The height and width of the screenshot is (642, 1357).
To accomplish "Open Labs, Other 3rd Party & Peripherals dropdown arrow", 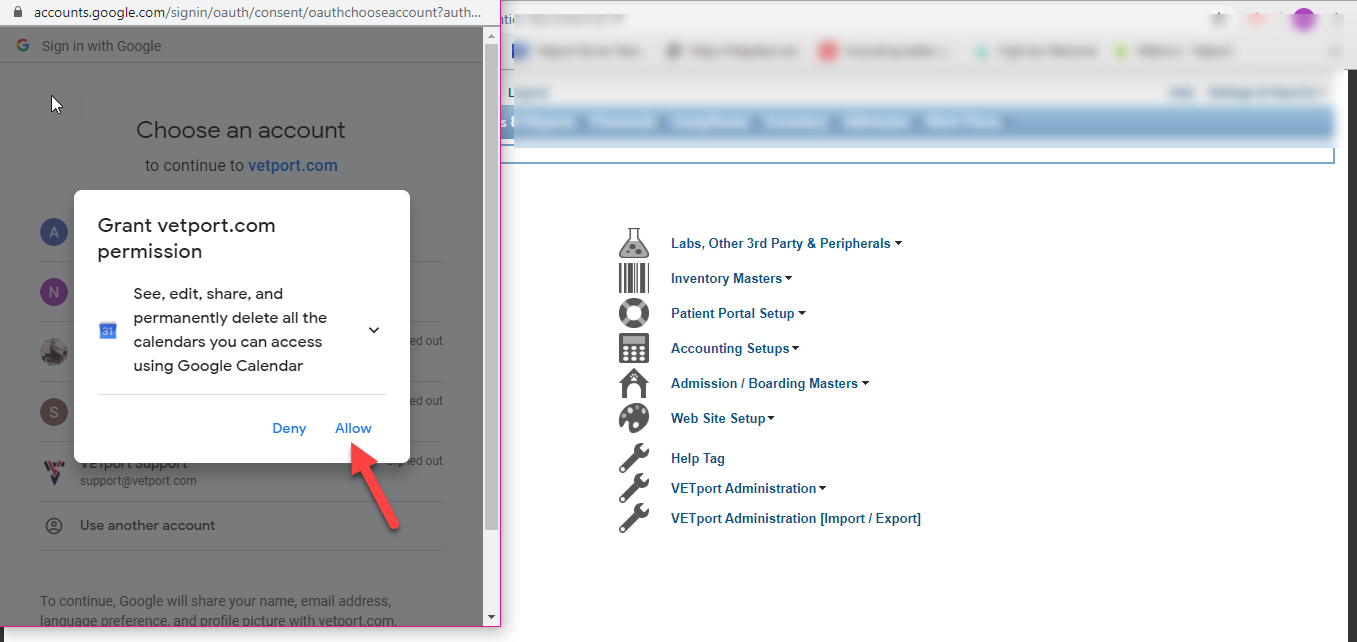I will coord(898,243).
